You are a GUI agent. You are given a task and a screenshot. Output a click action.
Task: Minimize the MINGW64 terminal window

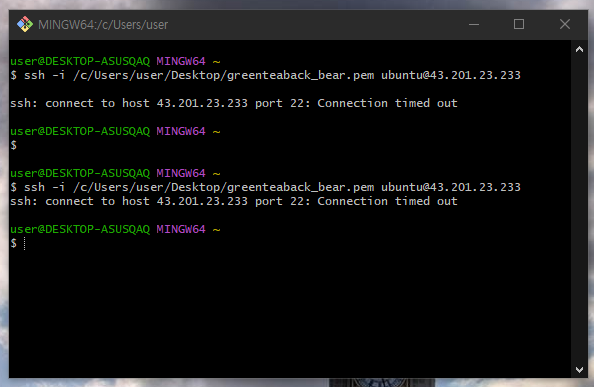tap(474, 25)
